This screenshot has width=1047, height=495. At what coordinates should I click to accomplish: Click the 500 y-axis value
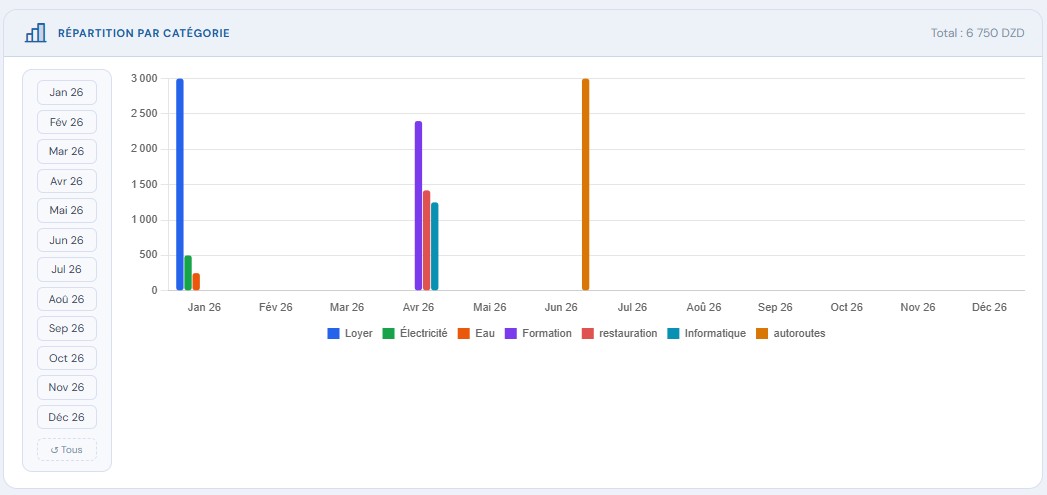[149, 255]
